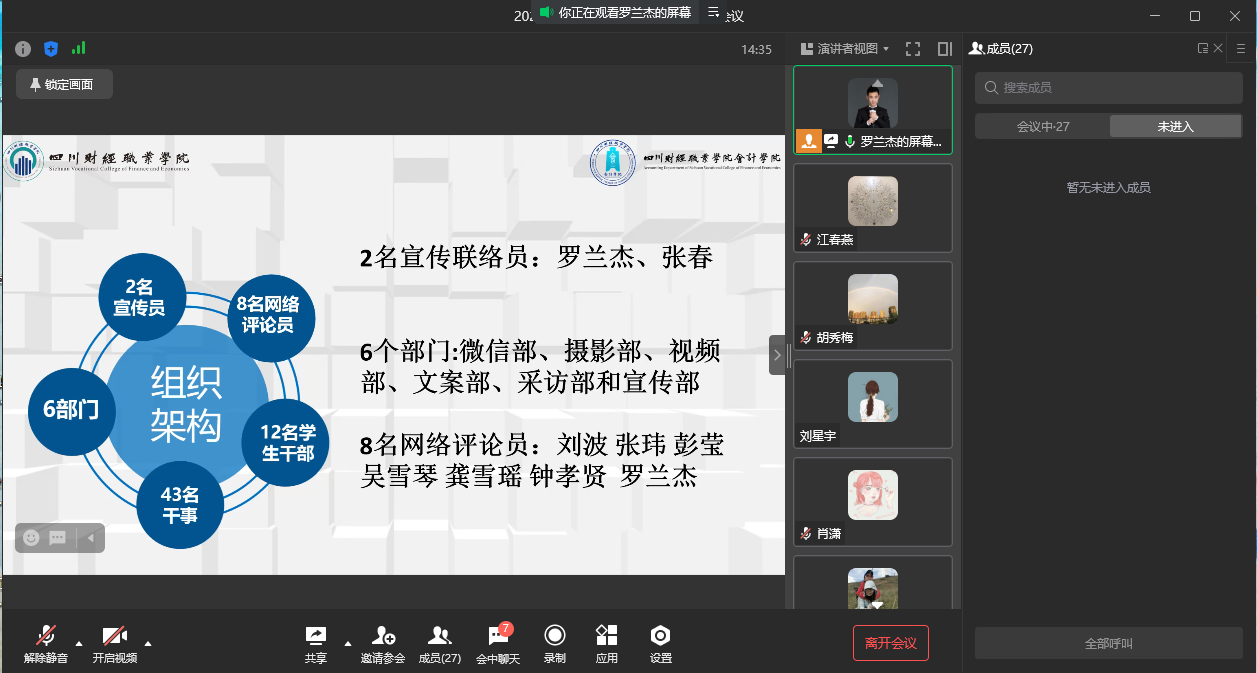Select 胡秀梅's video thumbnail
The height and width of the screenshot is (673, 1257).
tap(873, 306)
